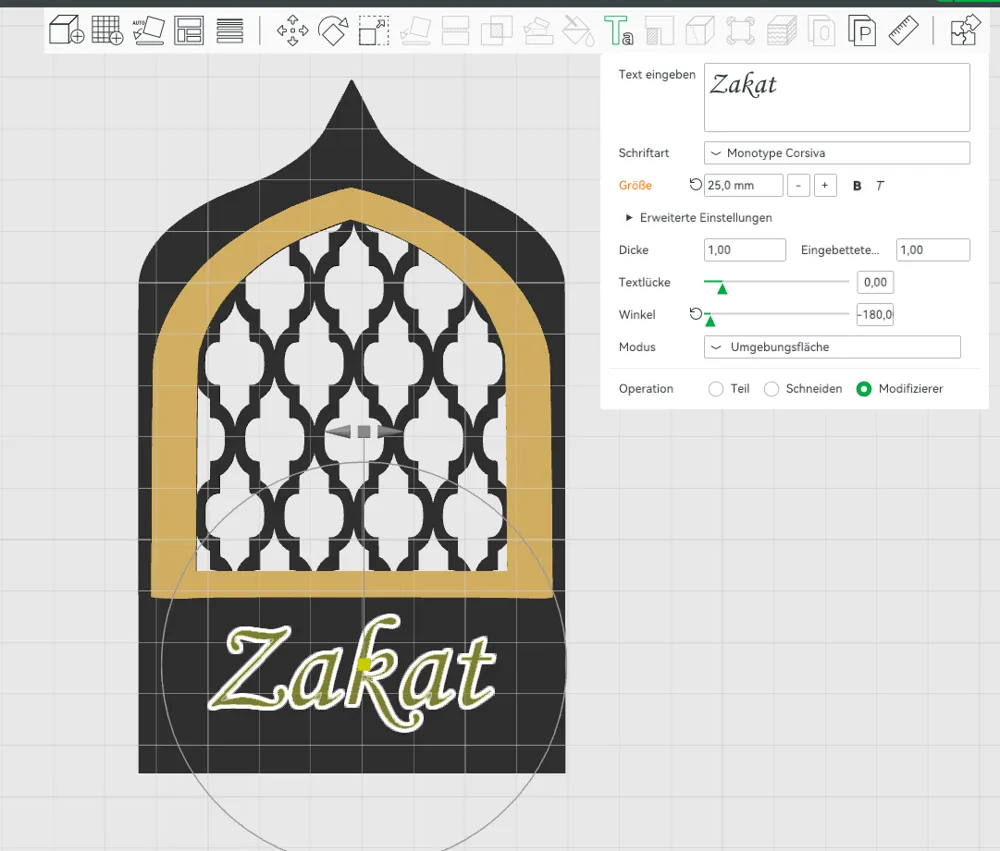Click the gray square between the arrow handles
1000x851 pixels.
[364, 432]
